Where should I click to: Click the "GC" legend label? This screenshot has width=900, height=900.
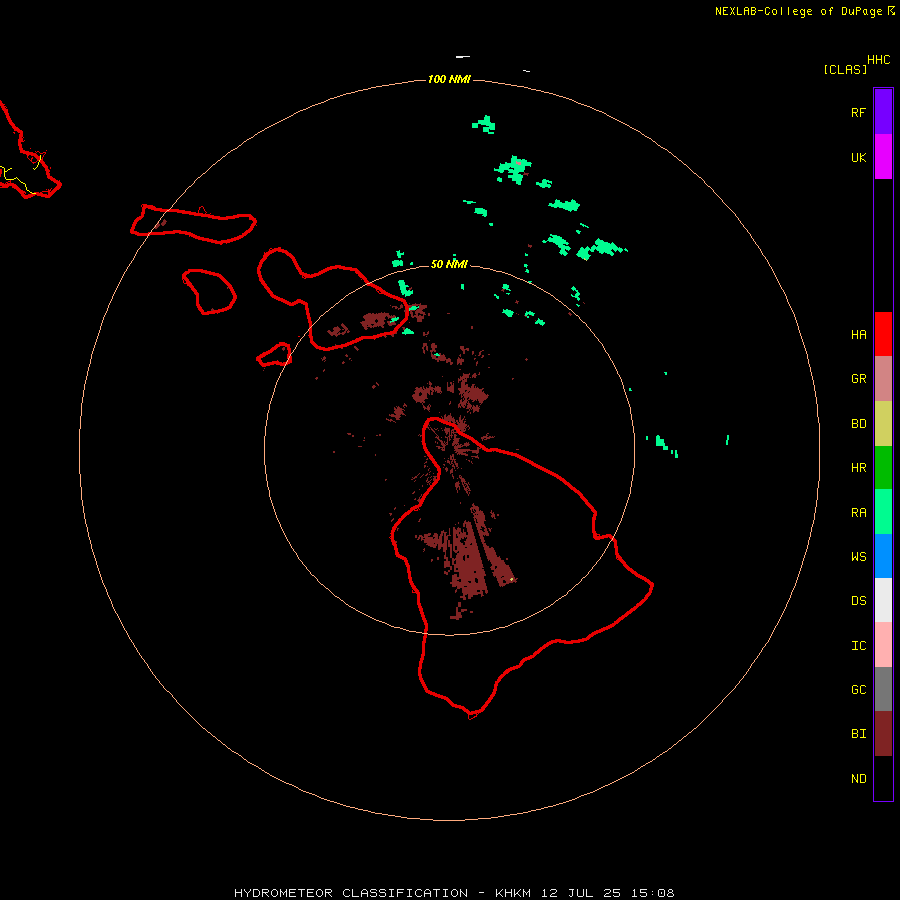[858, 690]
